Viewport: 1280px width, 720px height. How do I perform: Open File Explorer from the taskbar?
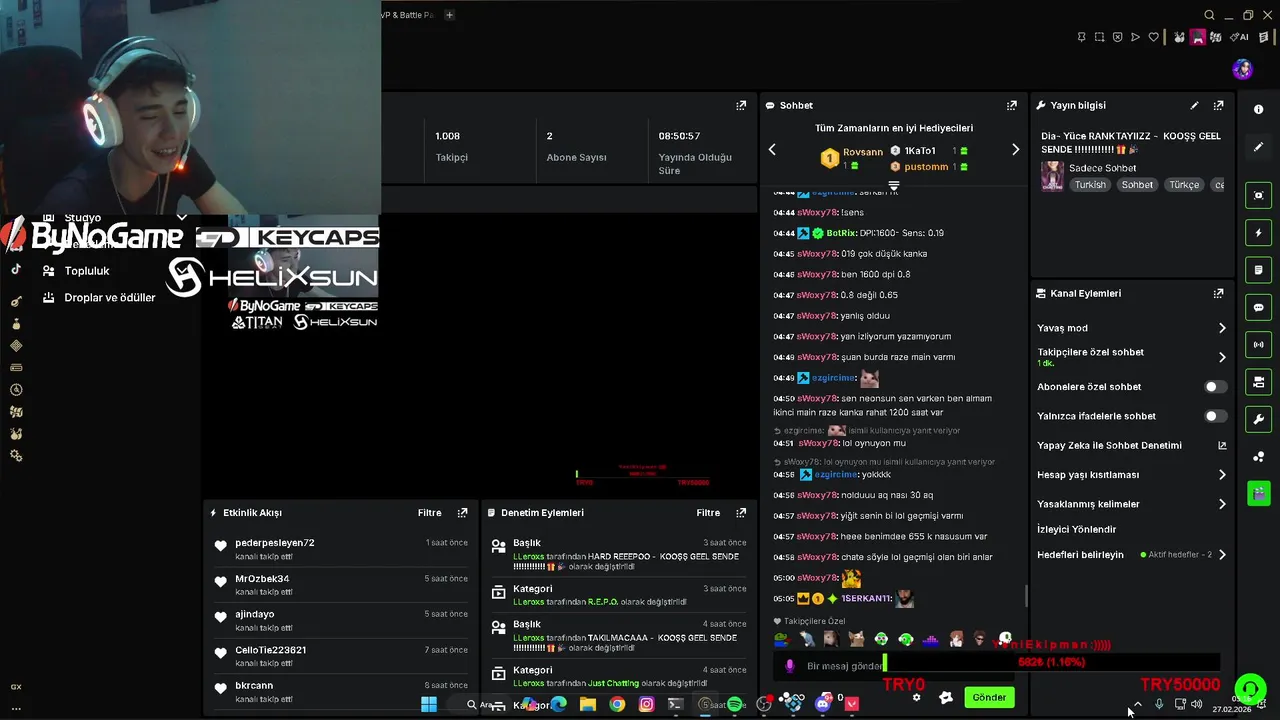pos(588,704)
